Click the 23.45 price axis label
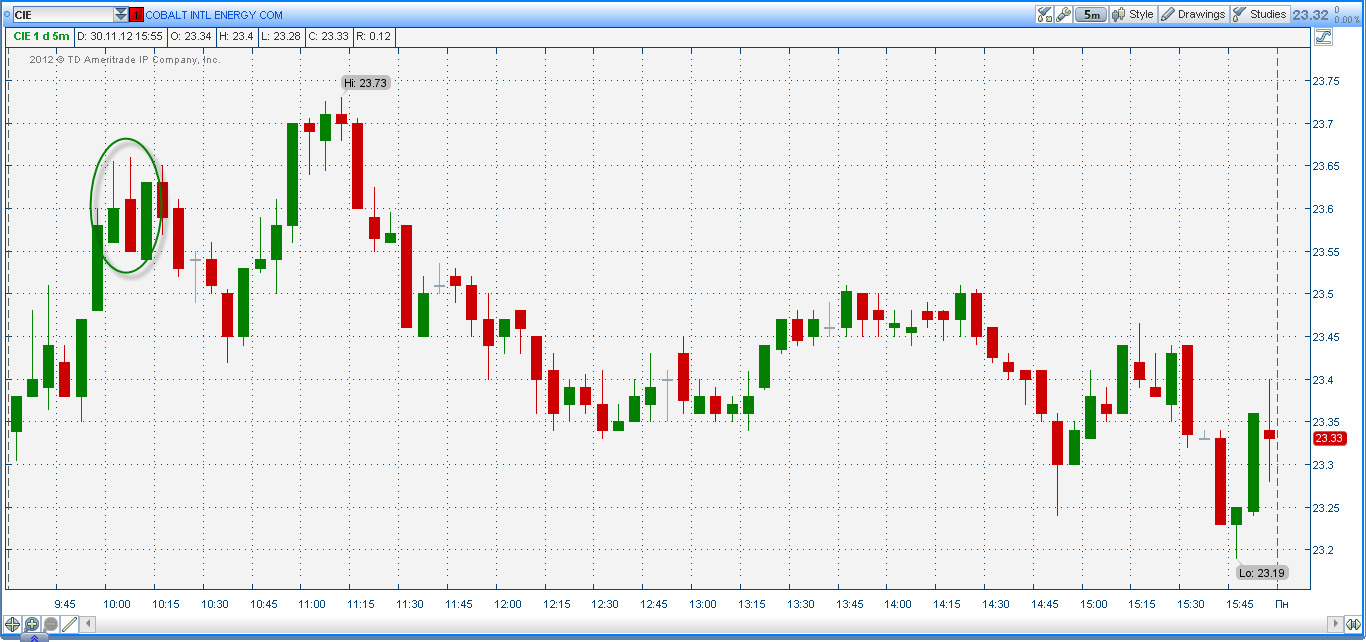This screenshot has width=1366, height=642. (1326, 337)
